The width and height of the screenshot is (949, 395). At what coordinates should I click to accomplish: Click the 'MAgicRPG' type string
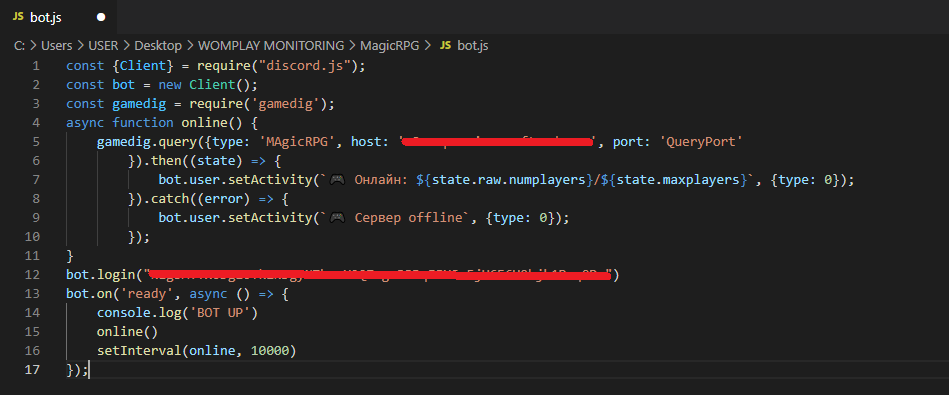[297, 142]
